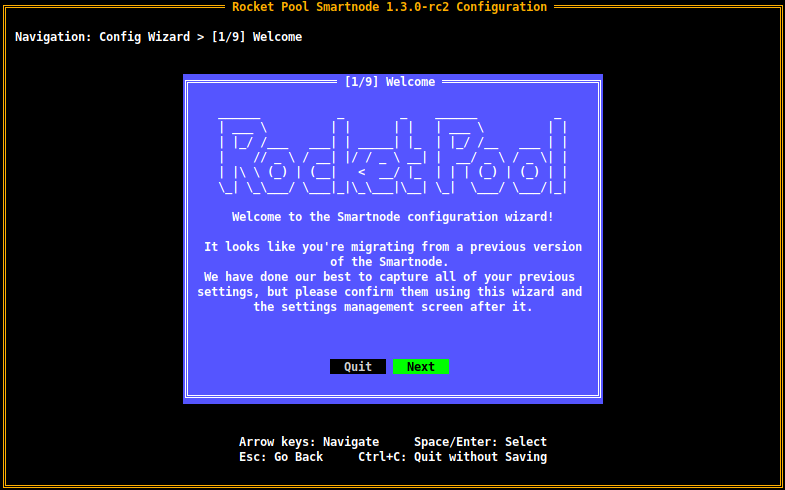The width and height of the screenshot is (785, 490).
Task: Click the 'Navigation:' label at top left
Action: (53, 37)
